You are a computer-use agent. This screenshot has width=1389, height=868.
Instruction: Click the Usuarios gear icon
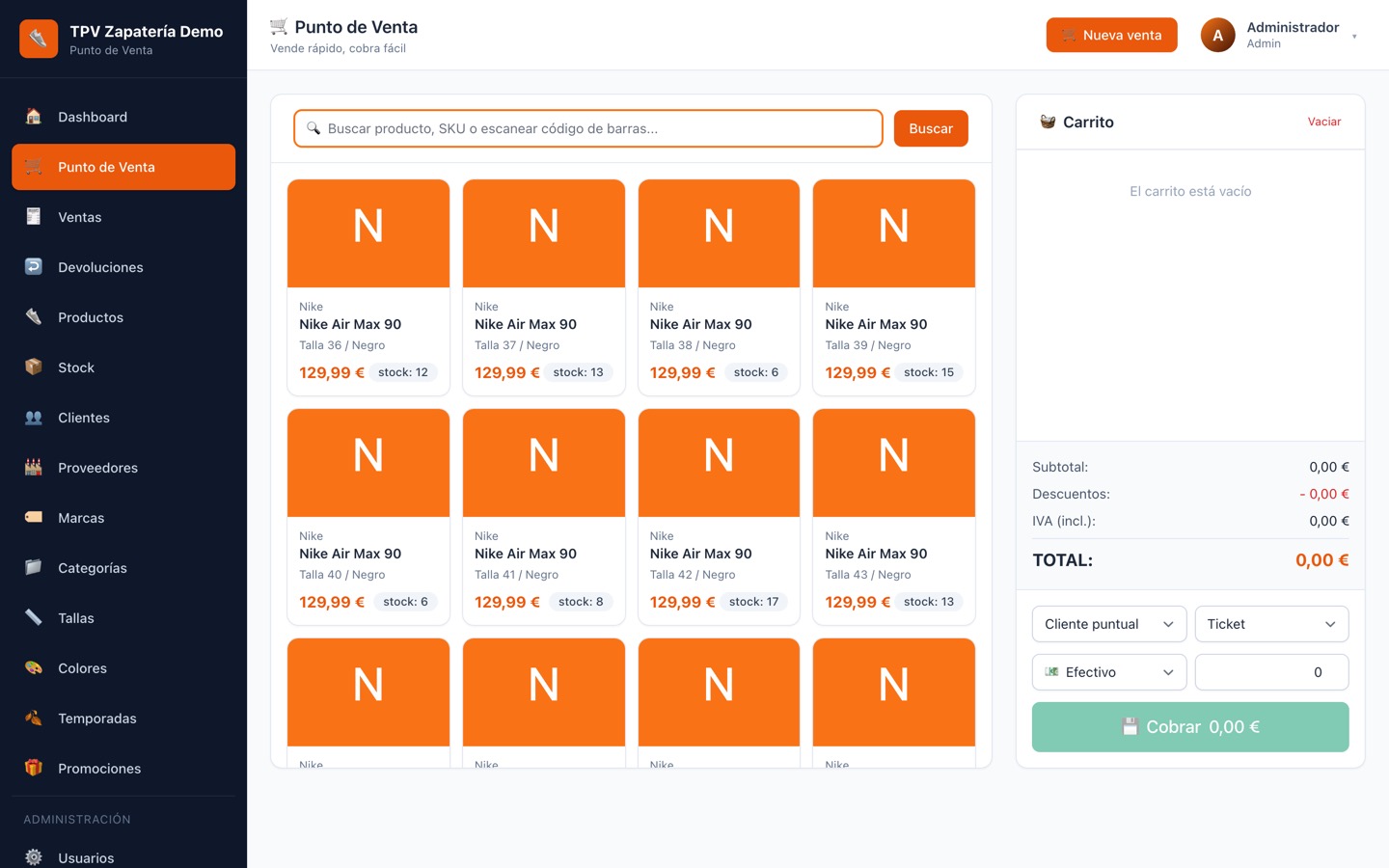(34, 857)
